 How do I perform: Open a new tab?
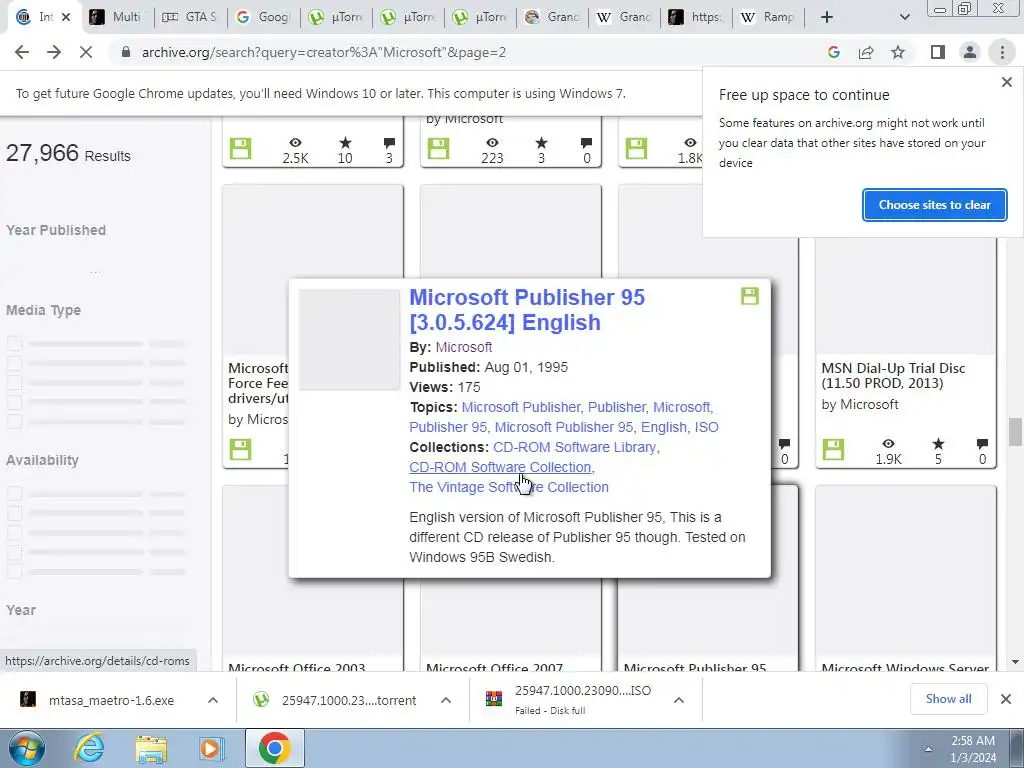point(827,17)
